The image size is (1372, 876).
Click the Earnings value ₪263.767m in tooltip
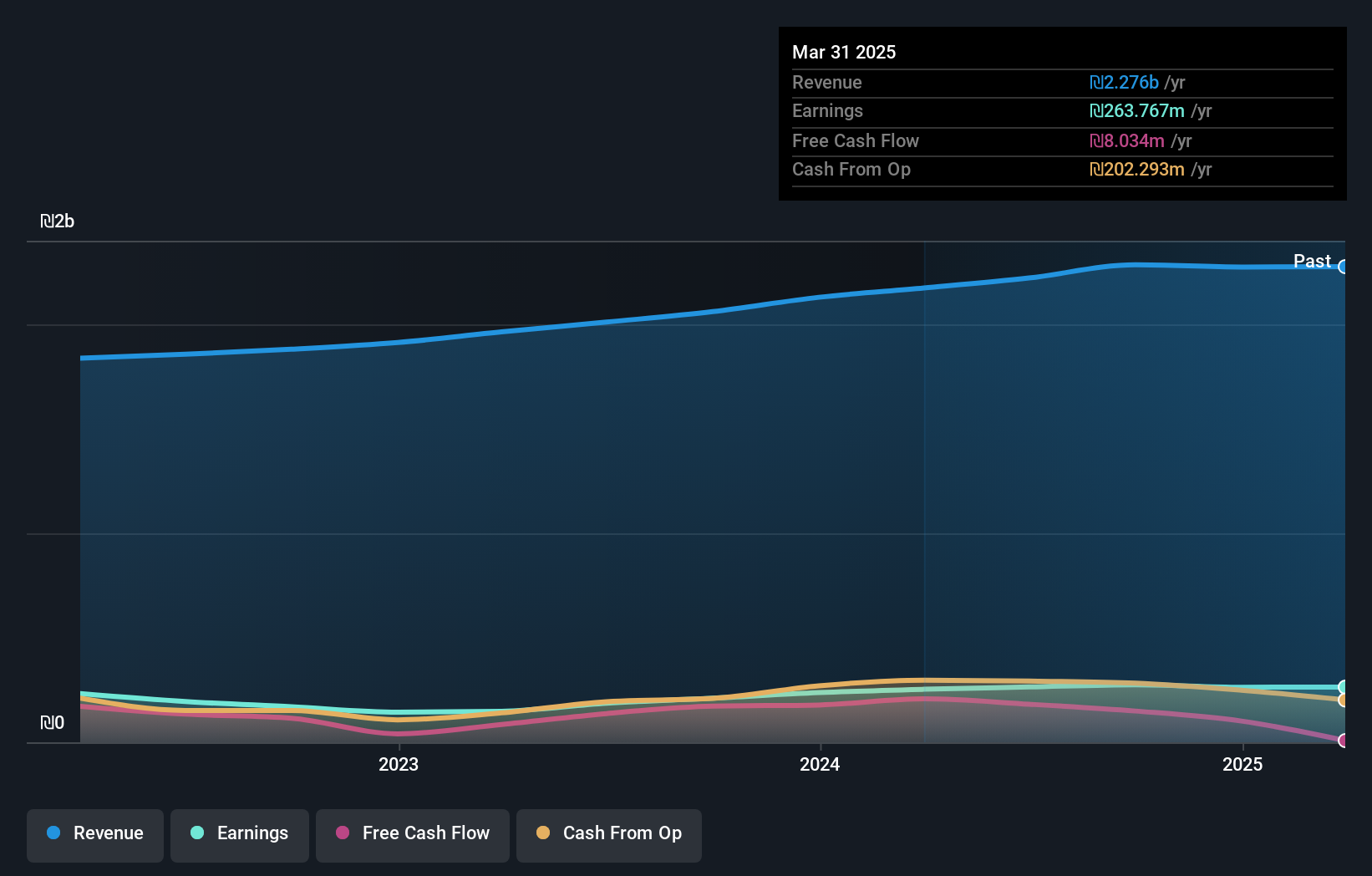coord(1137,110)
